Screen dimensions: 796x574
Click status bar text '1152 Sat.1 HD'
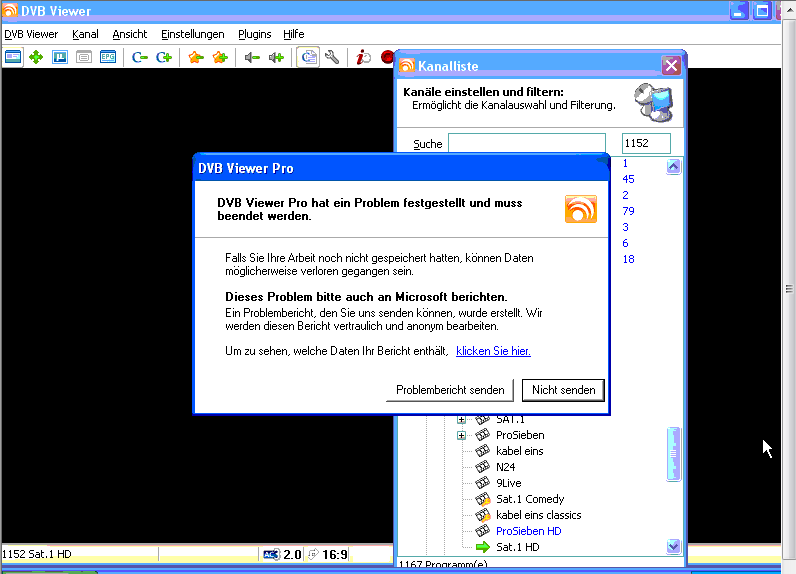(x=37, y=554)
